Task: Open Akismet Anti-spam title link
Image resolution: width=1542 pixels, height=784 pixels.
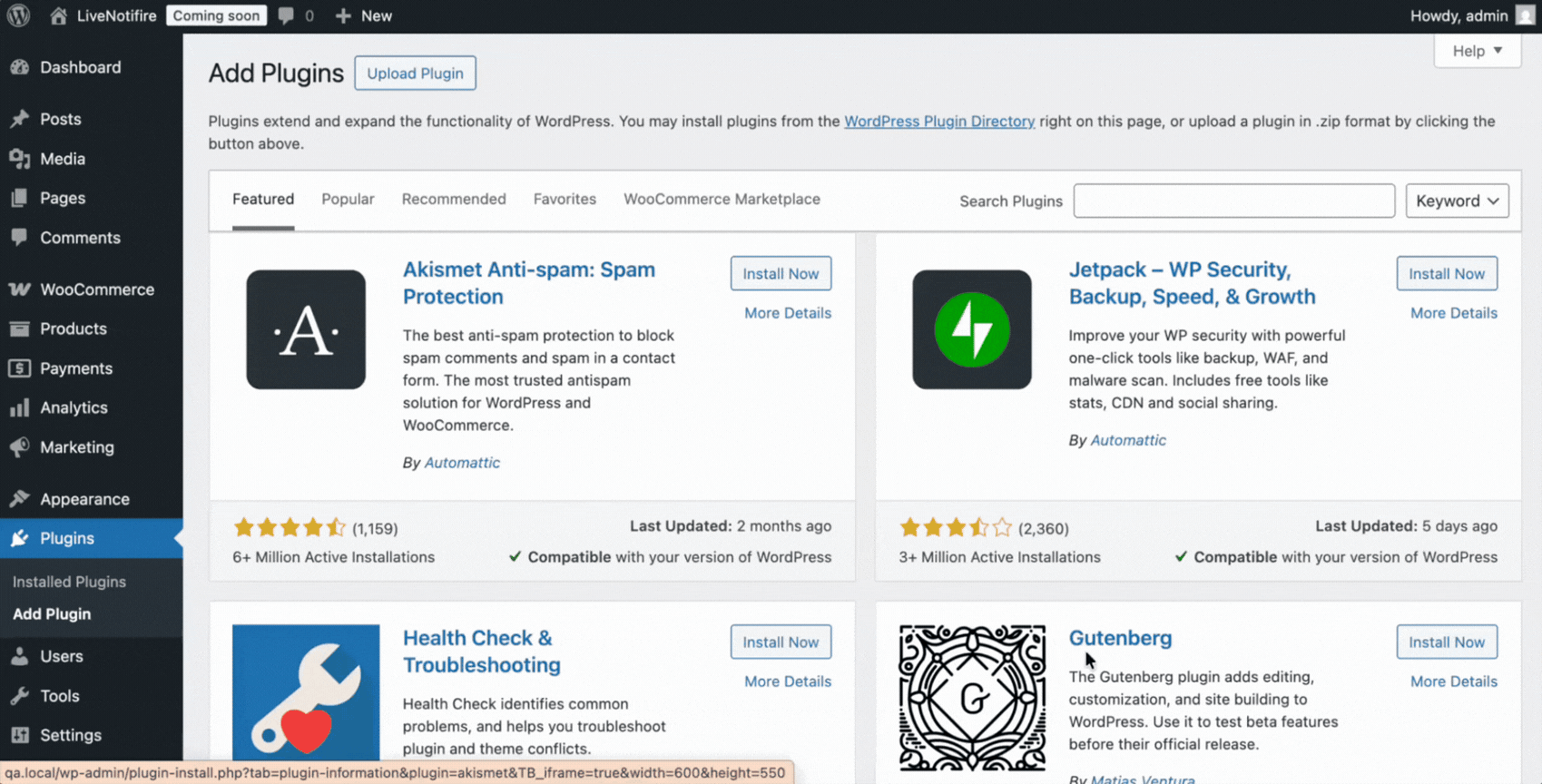Action: [529, 283]
